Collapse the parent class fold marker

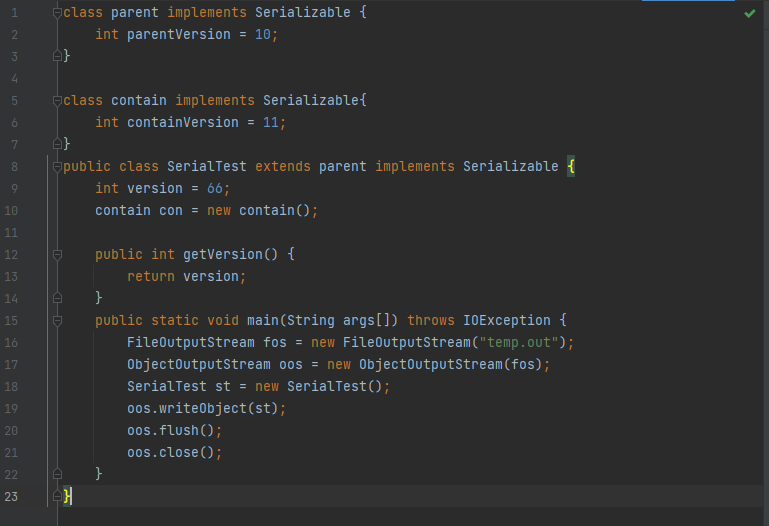58,13
